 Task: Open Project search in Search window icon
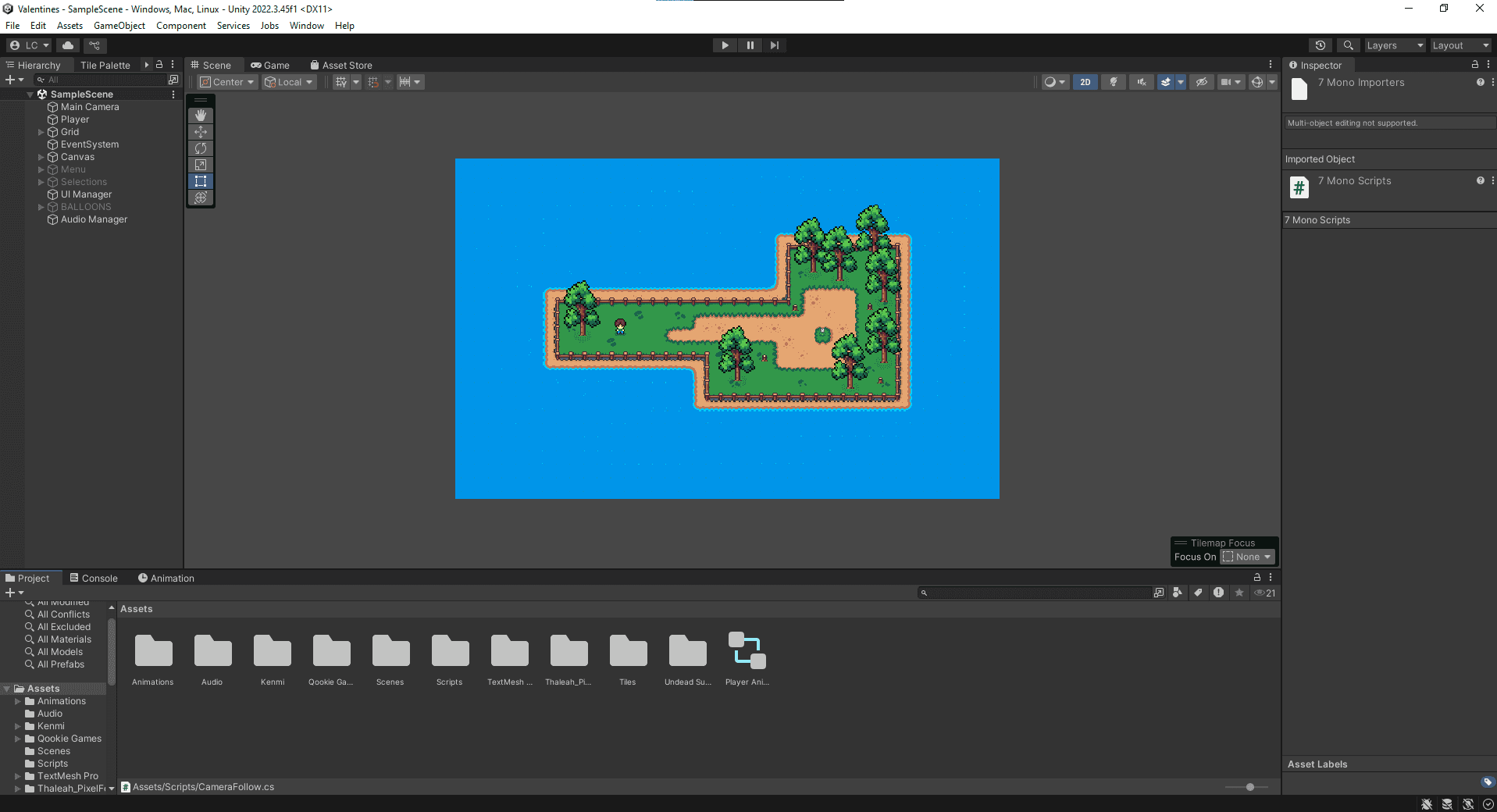tap(1159, 593)
